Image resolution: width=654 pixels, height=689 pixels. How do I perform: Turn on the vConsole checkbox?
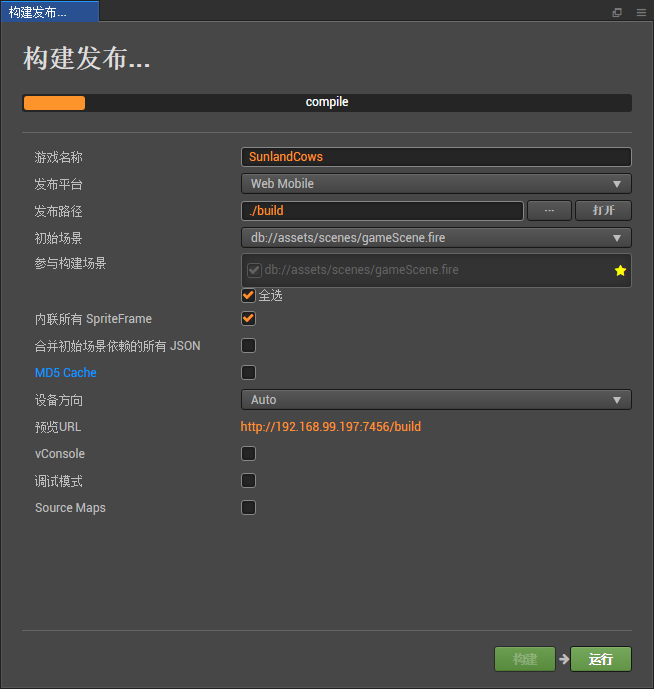click(x=248, y=454)
